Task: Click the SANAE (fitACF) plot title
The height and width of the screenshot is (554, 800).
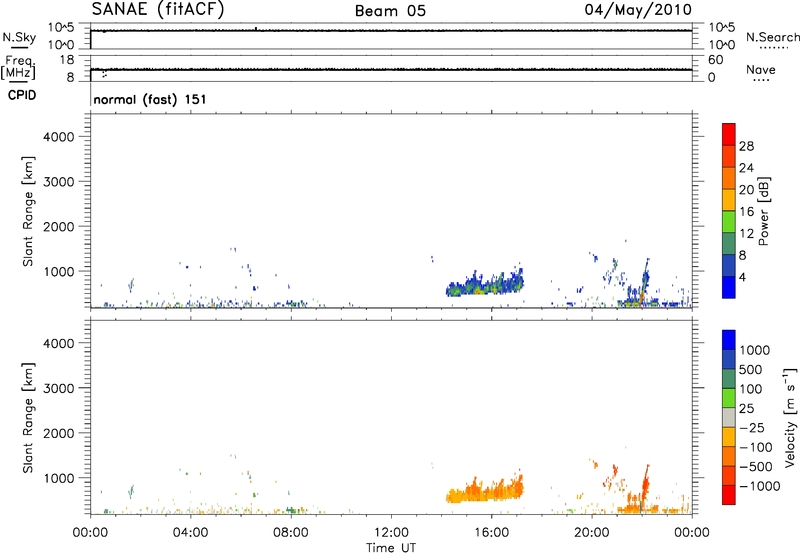Action: point(158,9)
